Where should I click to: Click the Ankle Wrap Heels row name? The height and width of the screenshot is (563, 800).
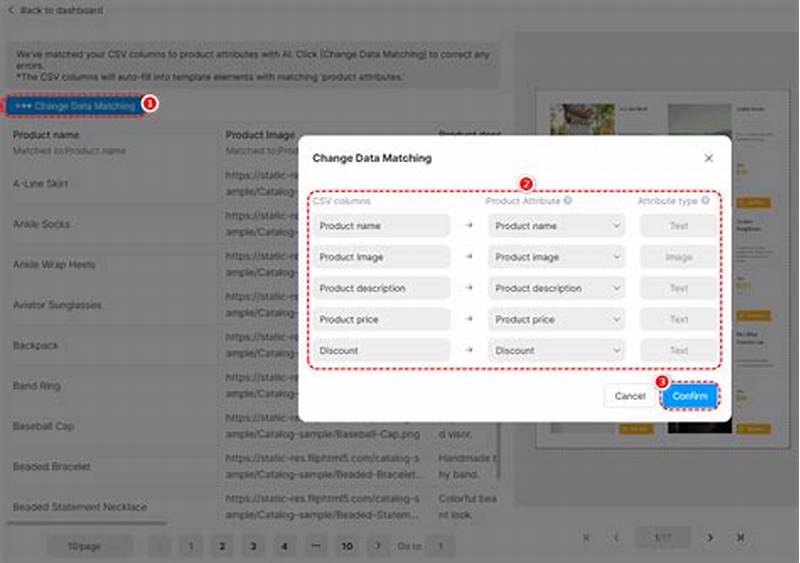(54, 264)
